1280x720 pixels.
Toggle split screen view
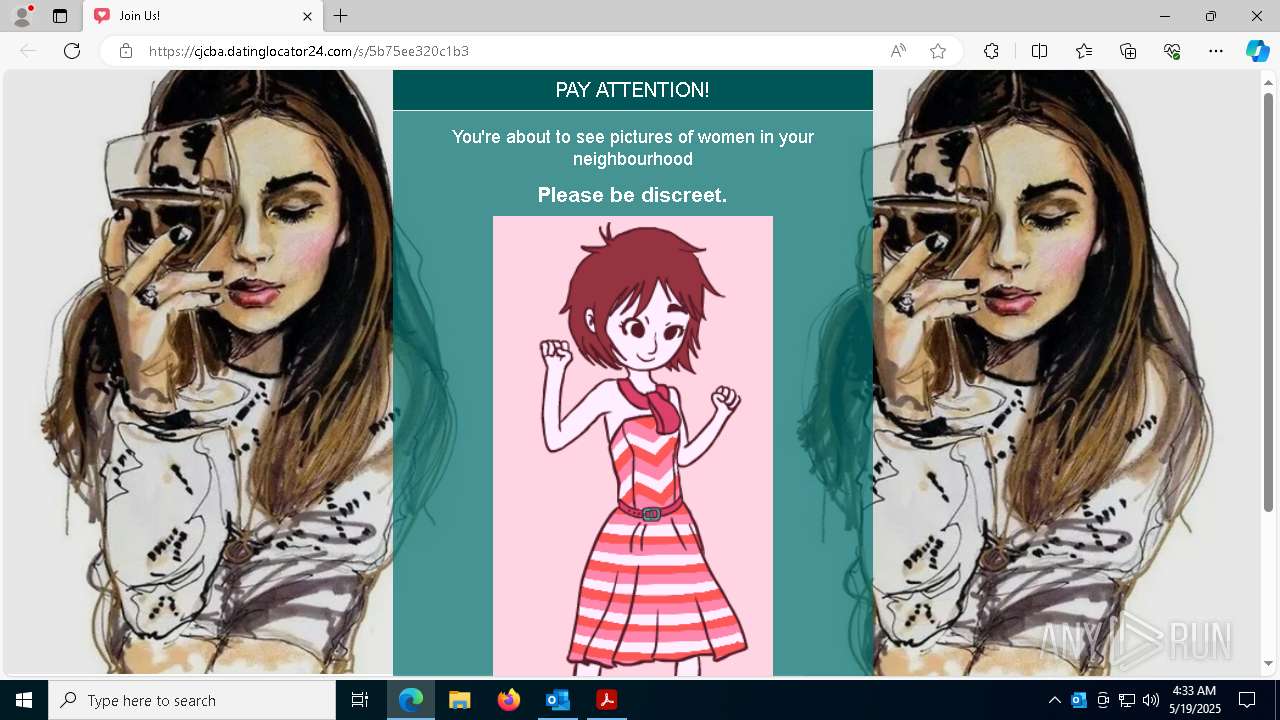[x=1039, y=51]
